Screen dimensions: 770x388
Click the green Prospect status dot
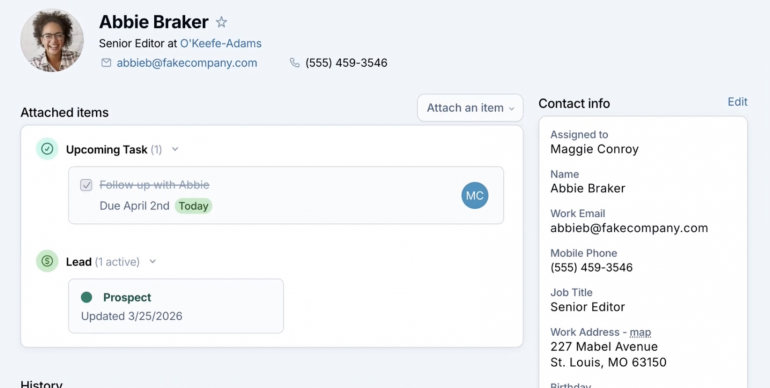pos(86,297)
